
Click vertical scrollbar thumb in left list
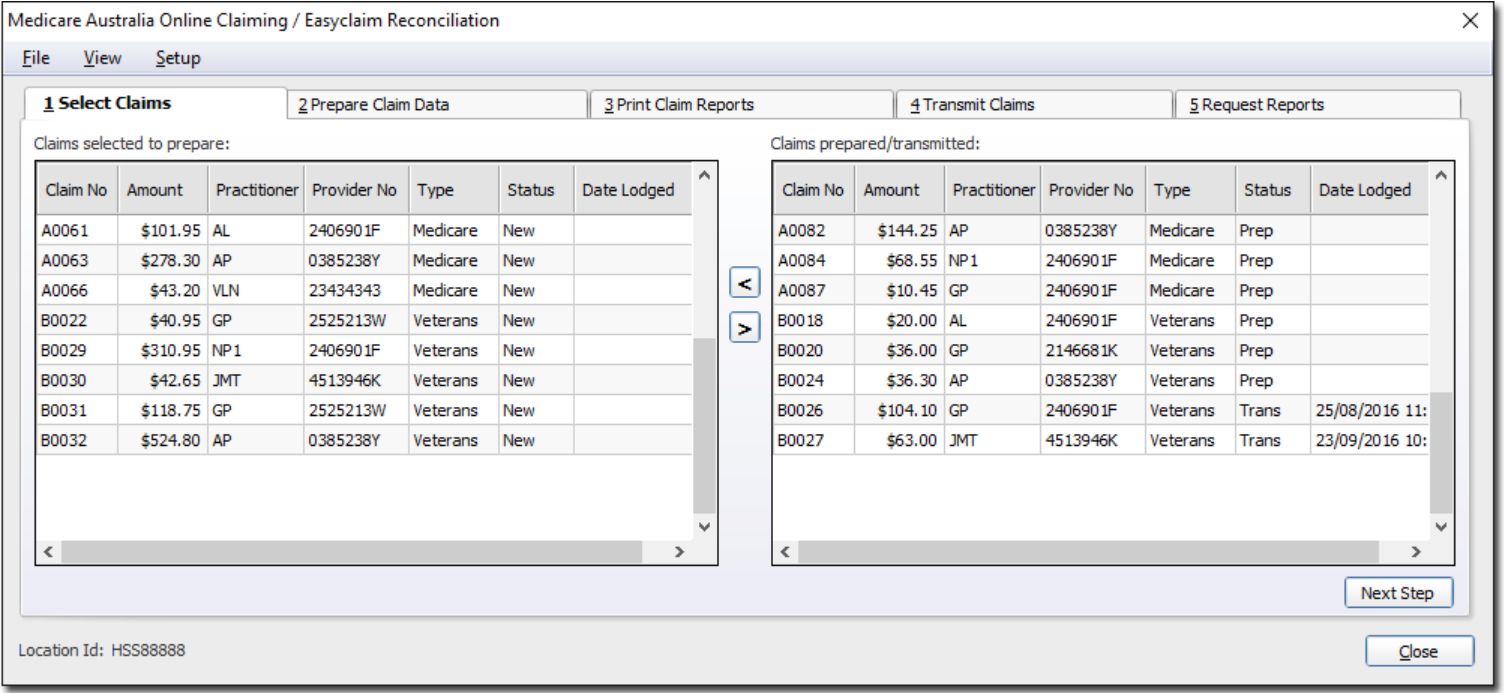704,425
